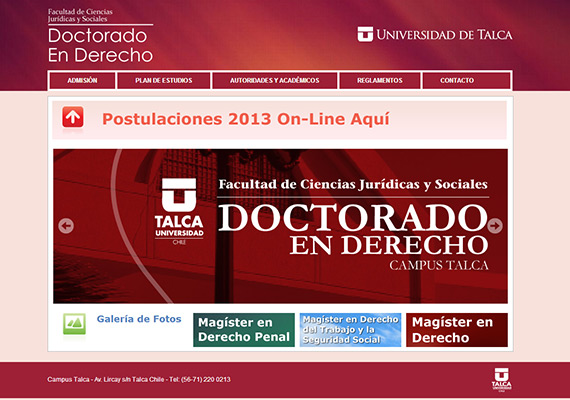The image size is (570, 400).
Task: Click the green Galería de Fotos icon
Action: point(74,324)
